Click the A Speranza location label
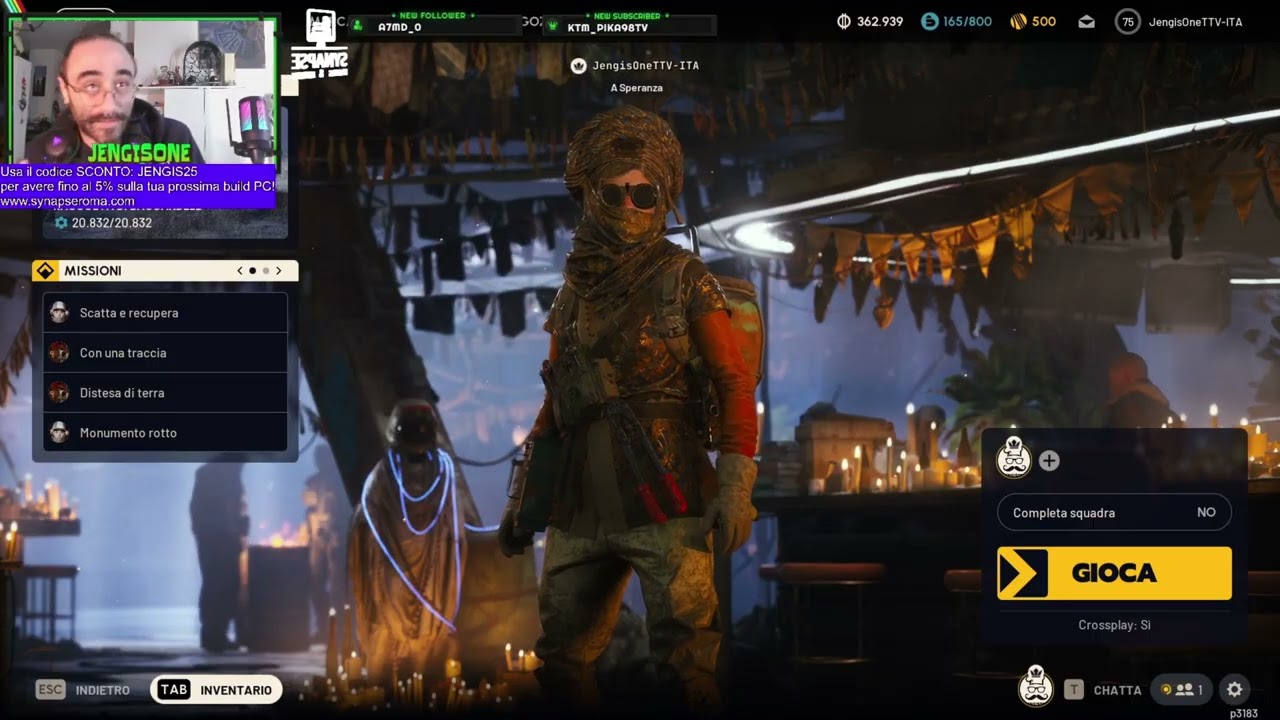Viewport: 1280px width, 720px height. (x=637, y=88)
